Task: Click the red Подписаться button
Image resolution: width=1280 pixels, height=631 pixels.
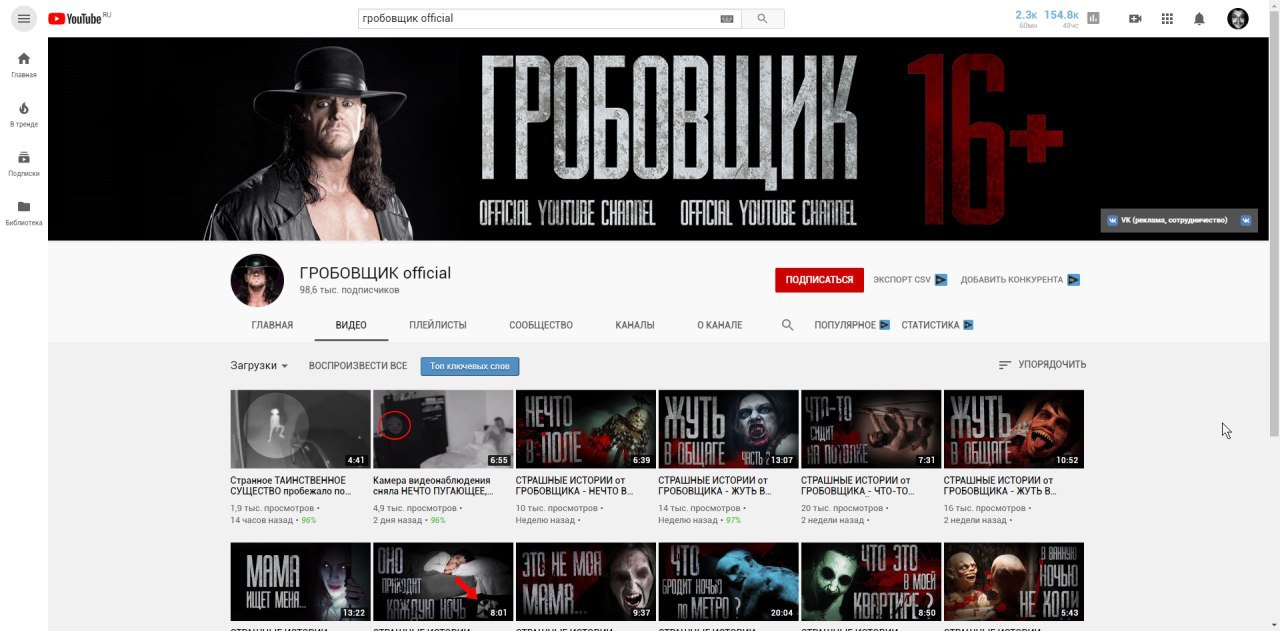Action: point(819,280)
